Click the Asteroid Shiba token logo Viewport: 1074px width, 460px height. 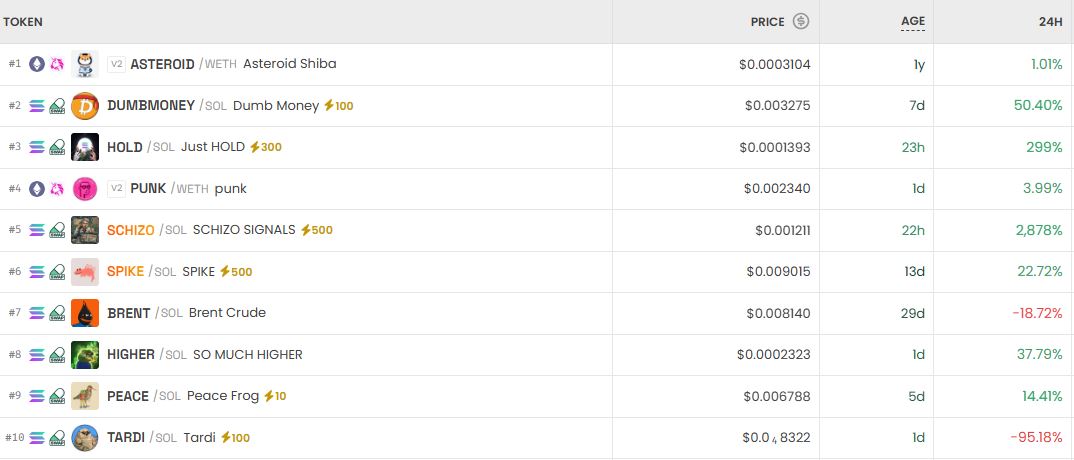tap(85, 64)
